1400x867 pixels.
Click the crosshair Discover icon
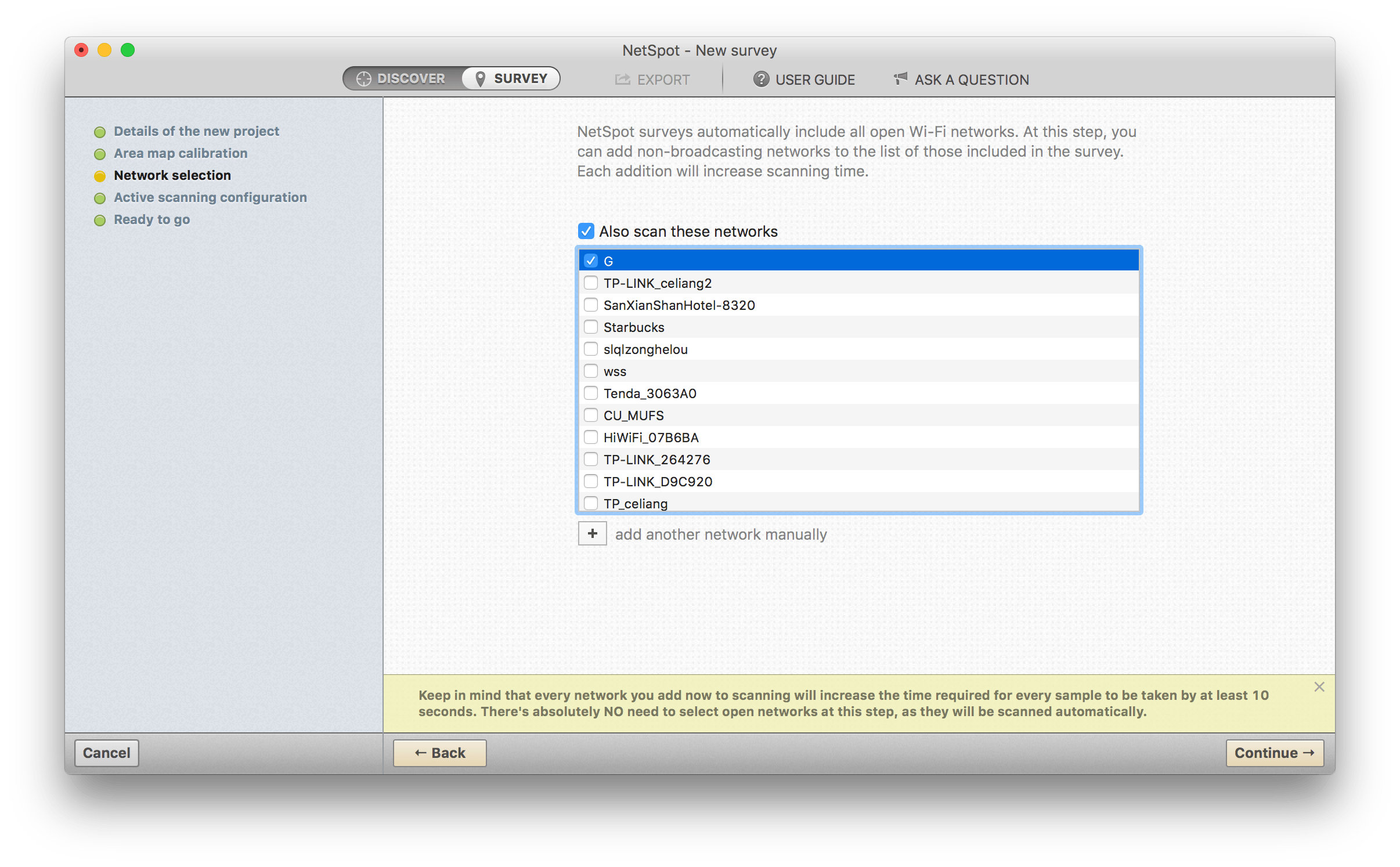click(363, 79)
